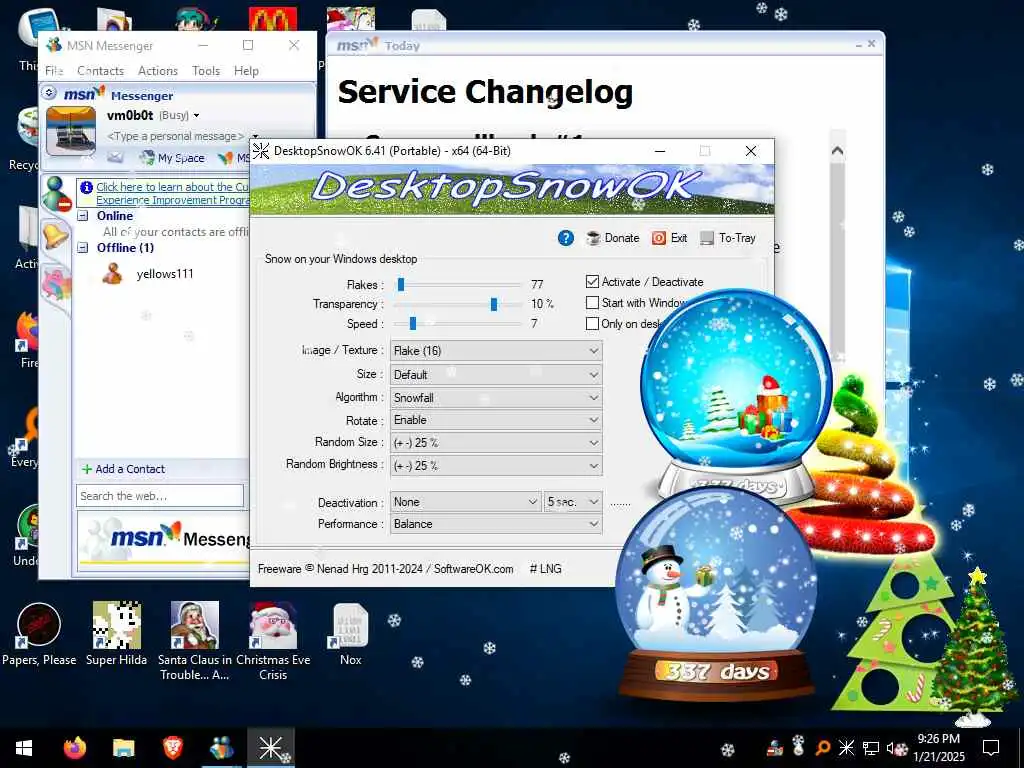Image resolution: width=1024 pixels, height=768 pixels.
Task: Click the Donate coffee cup button
Action: (x=613, y=238)
